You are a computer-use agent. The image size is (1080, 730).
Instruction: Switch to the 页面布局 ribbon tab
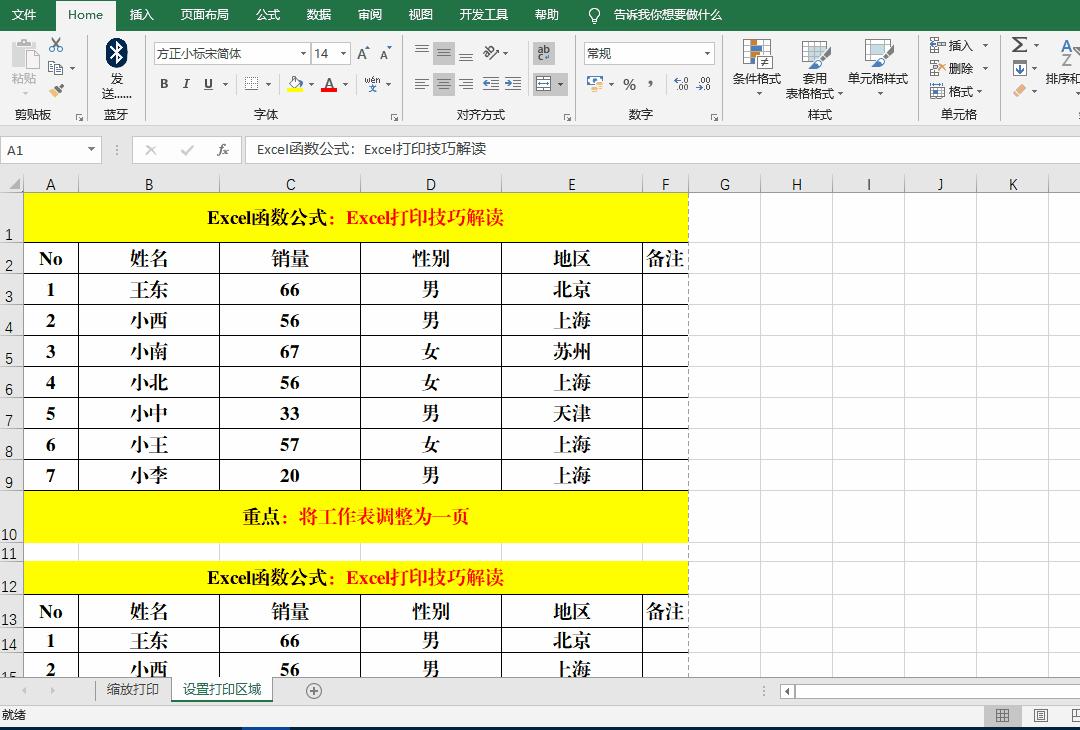tap(203, 15)
